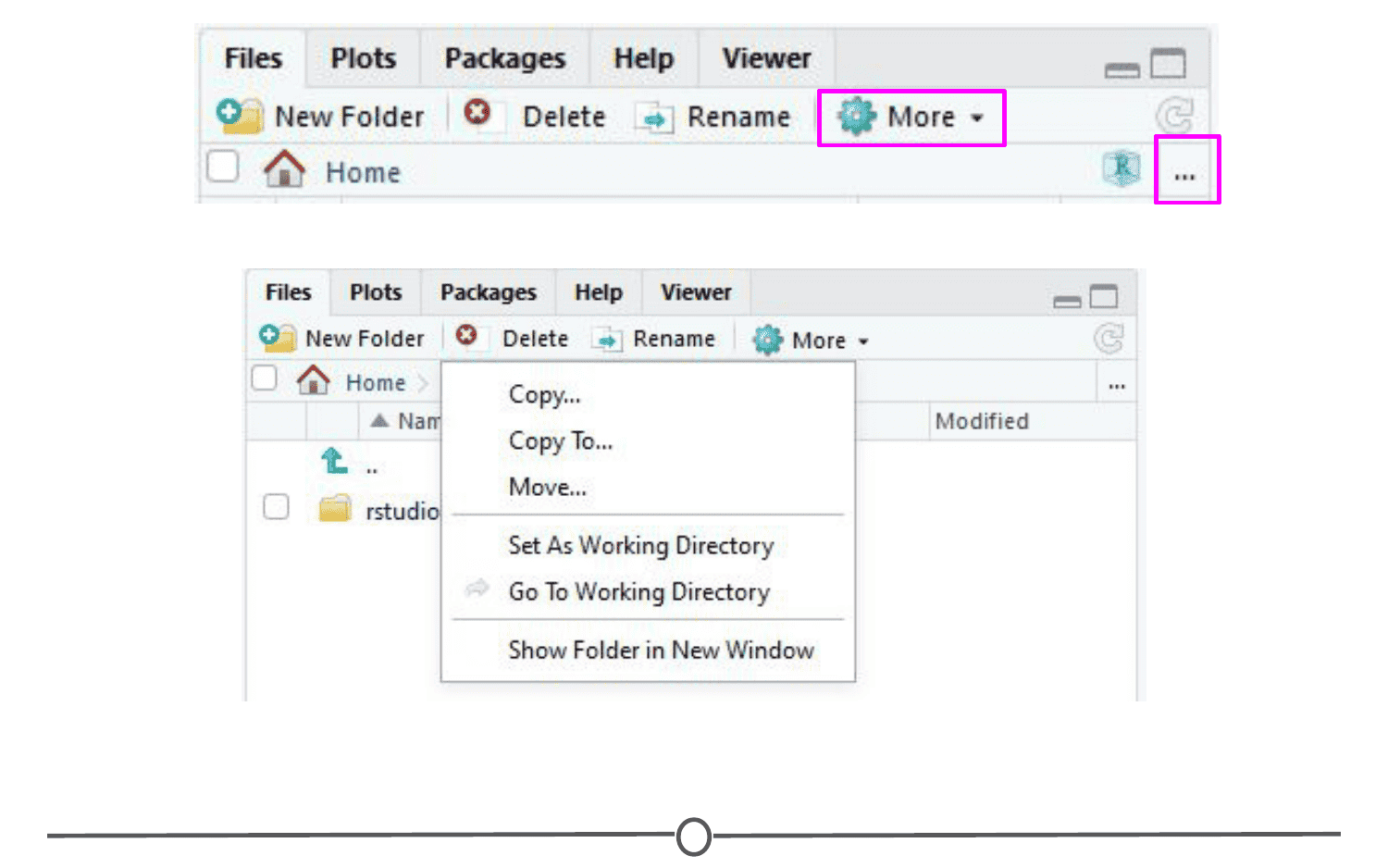Tick the select-all checkbox next to the cube-icon Home row
This screenshot has width=1388, height=868.
click(223, 167)
